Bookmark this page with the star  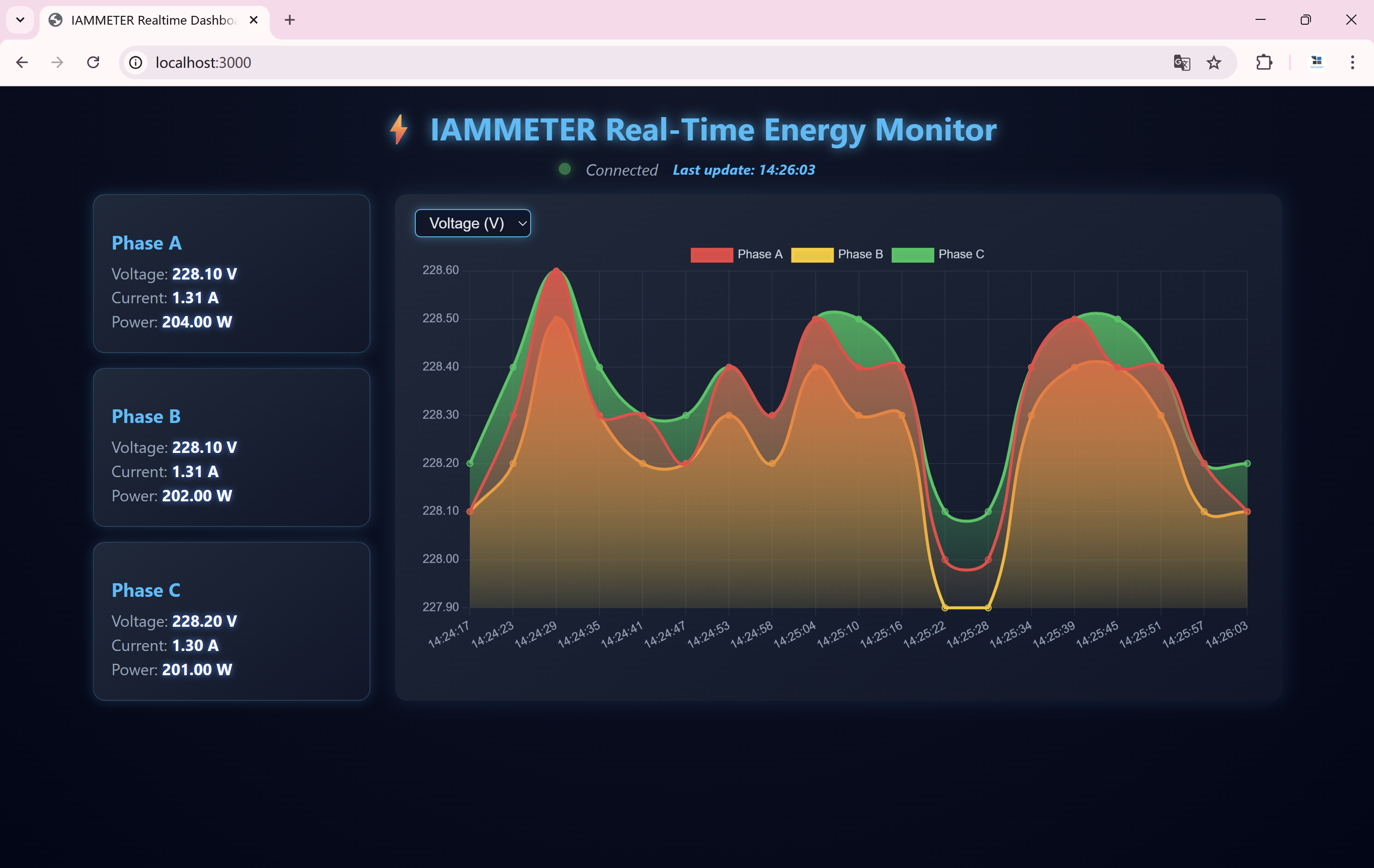pos(1214,62)
